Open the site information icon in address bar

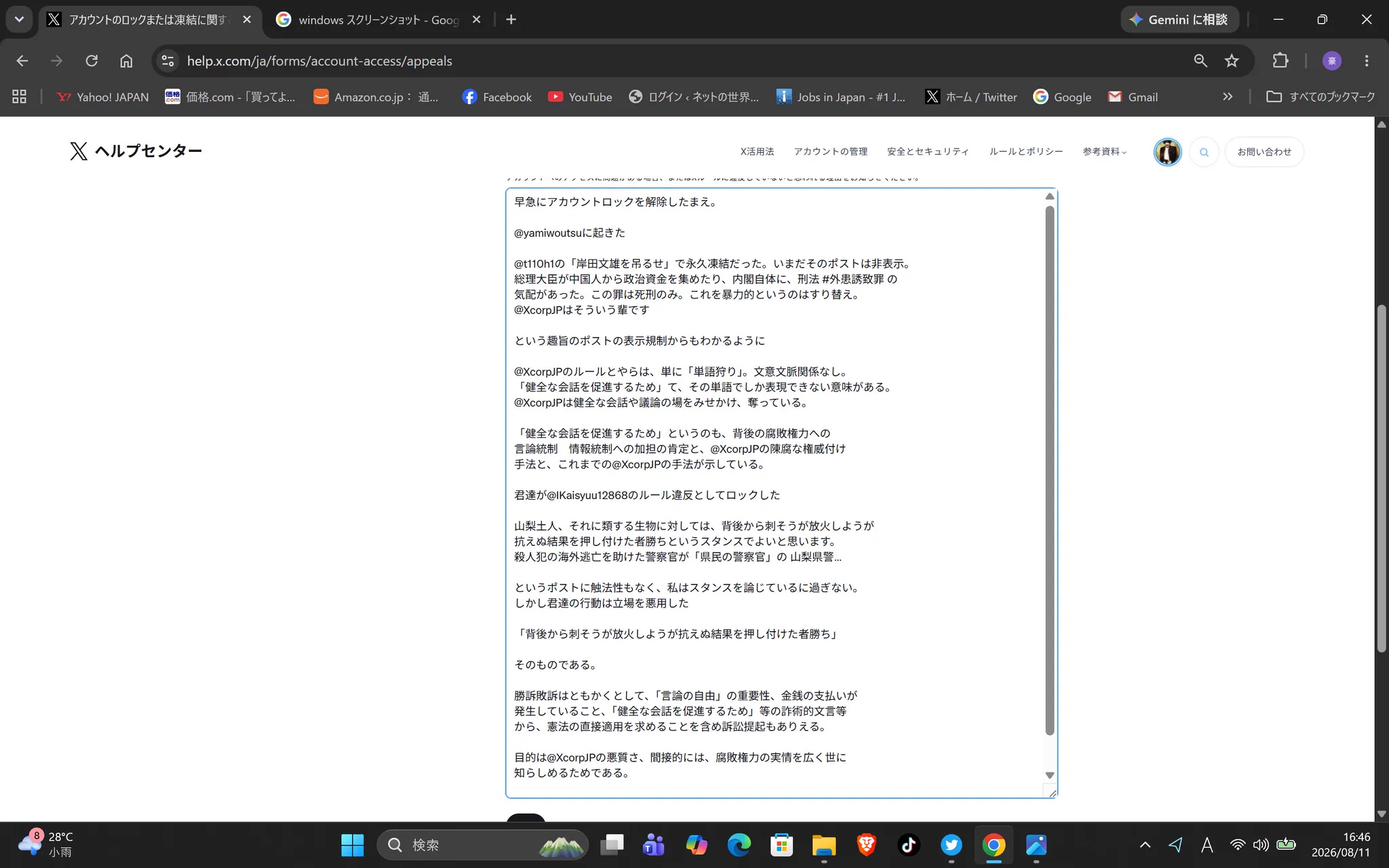click(x=168, y=61)
